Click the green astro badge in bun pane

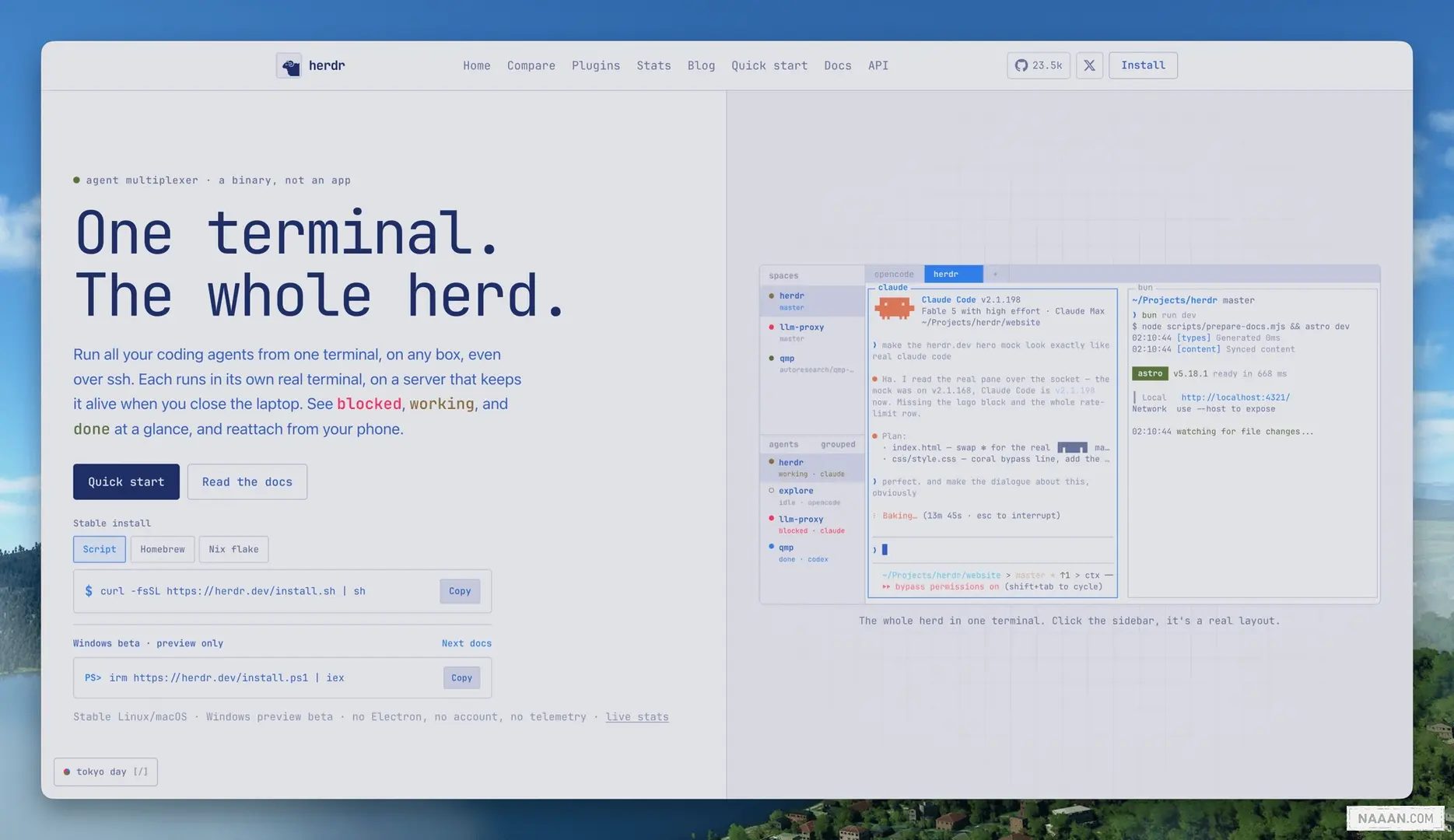[1150, 373]
